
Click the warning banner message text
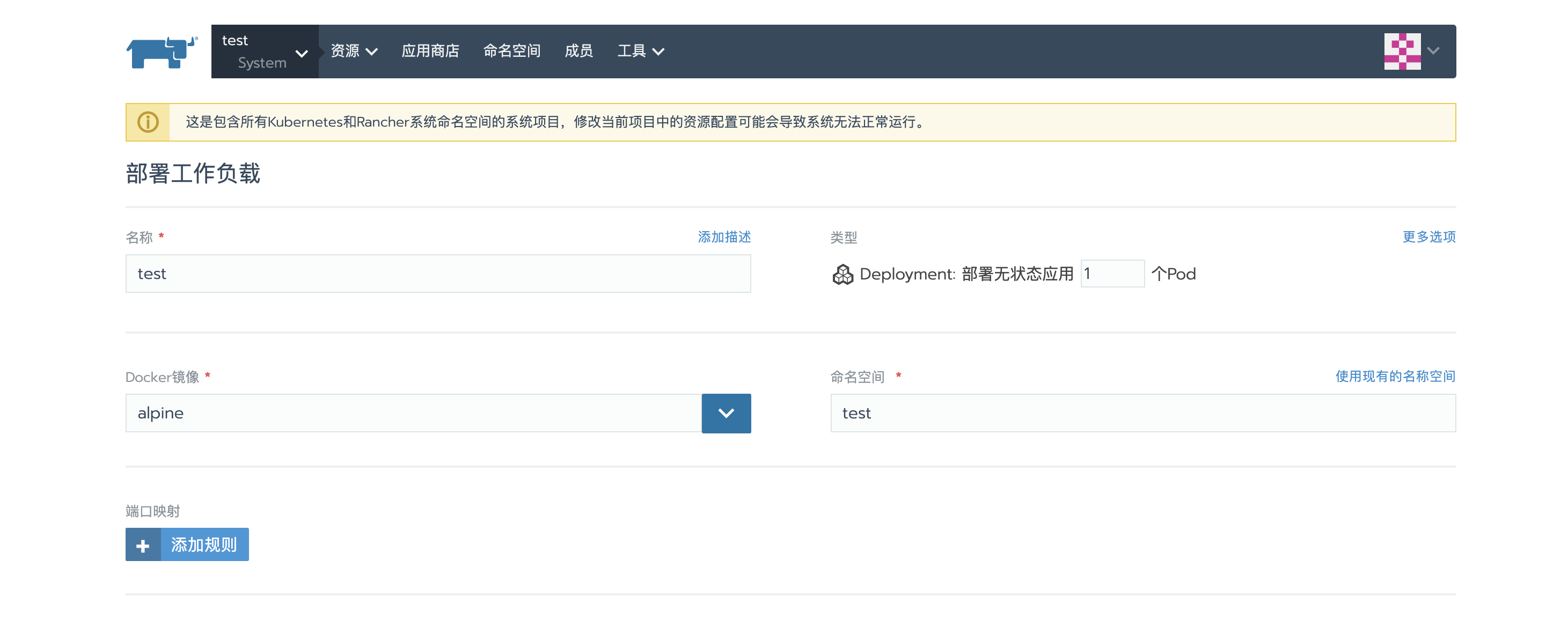[555, 122]
